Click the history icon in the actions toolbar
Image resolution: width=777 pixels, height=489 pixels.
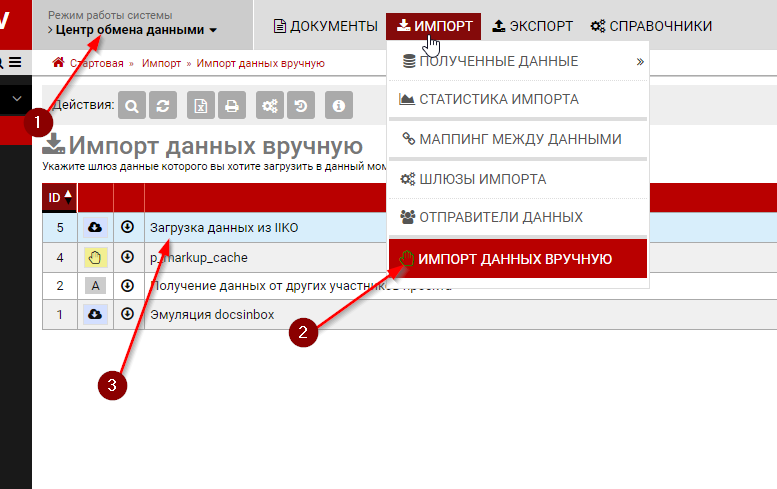[298, 105]
